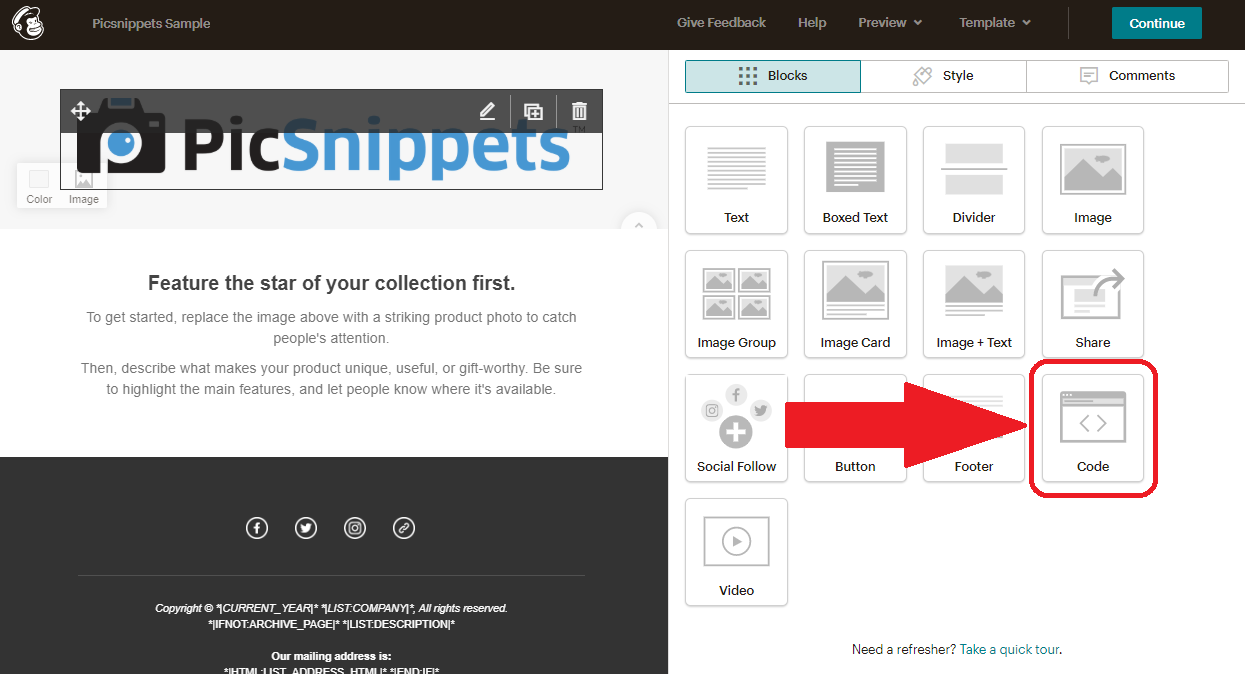Open the Take a quick tour link

point(1009,649)
